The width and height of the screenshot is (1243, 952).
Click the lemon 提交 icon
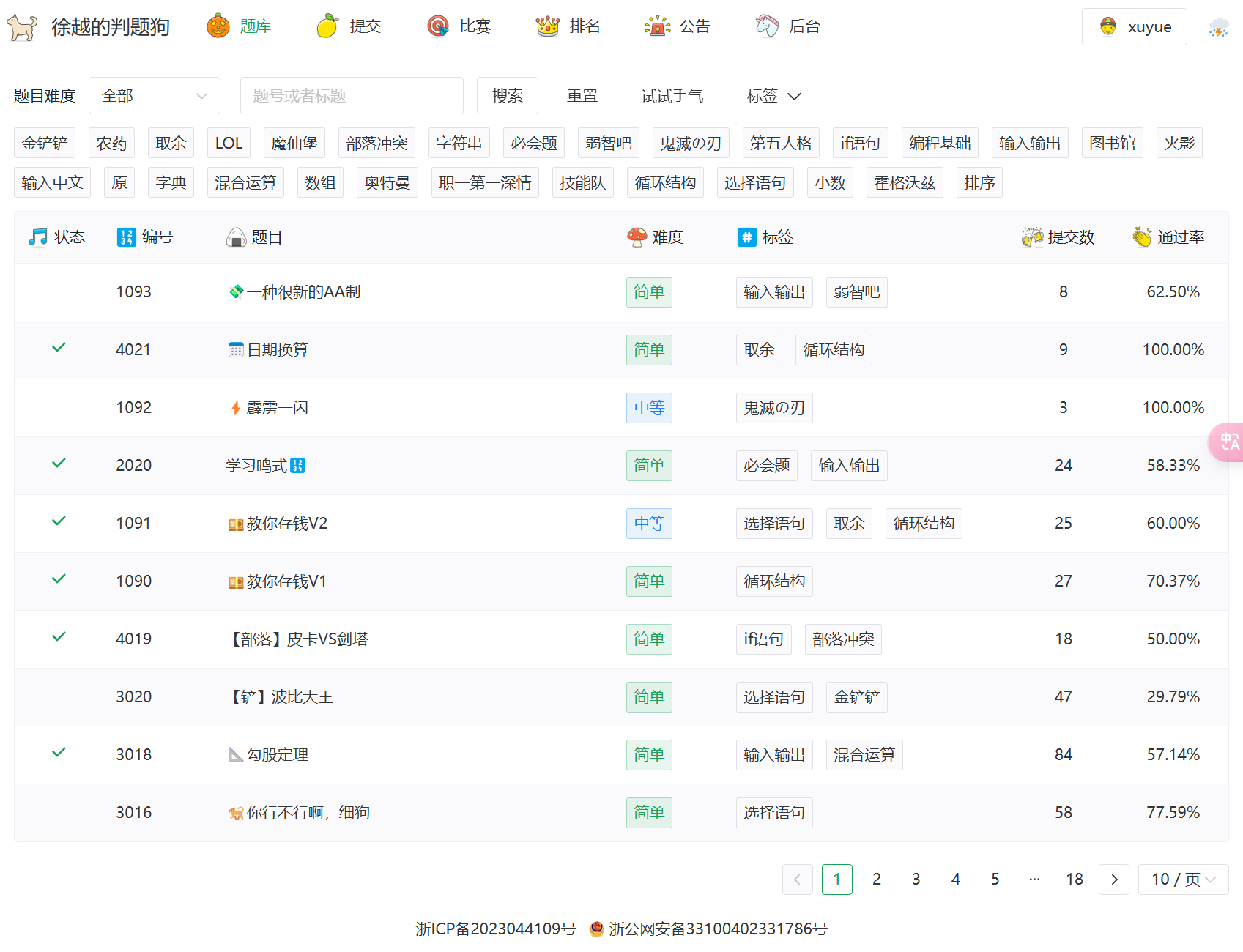point(327,26)
